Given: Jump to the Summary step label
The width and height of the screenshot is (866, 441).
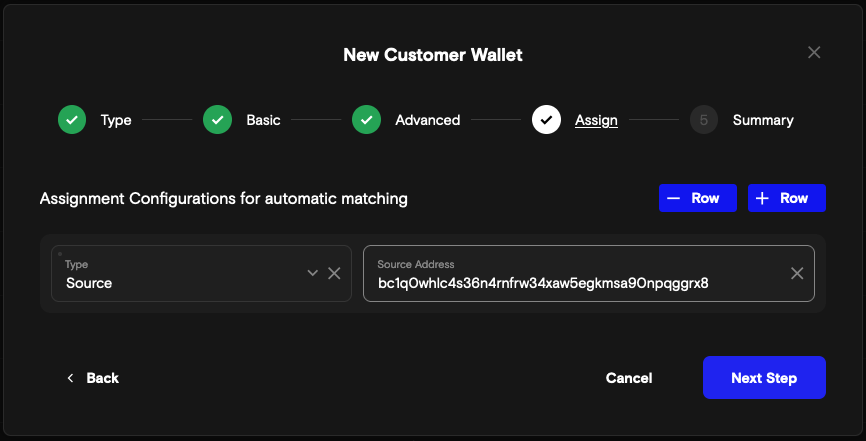Looking at the screenshot, I should pos(763,120).
